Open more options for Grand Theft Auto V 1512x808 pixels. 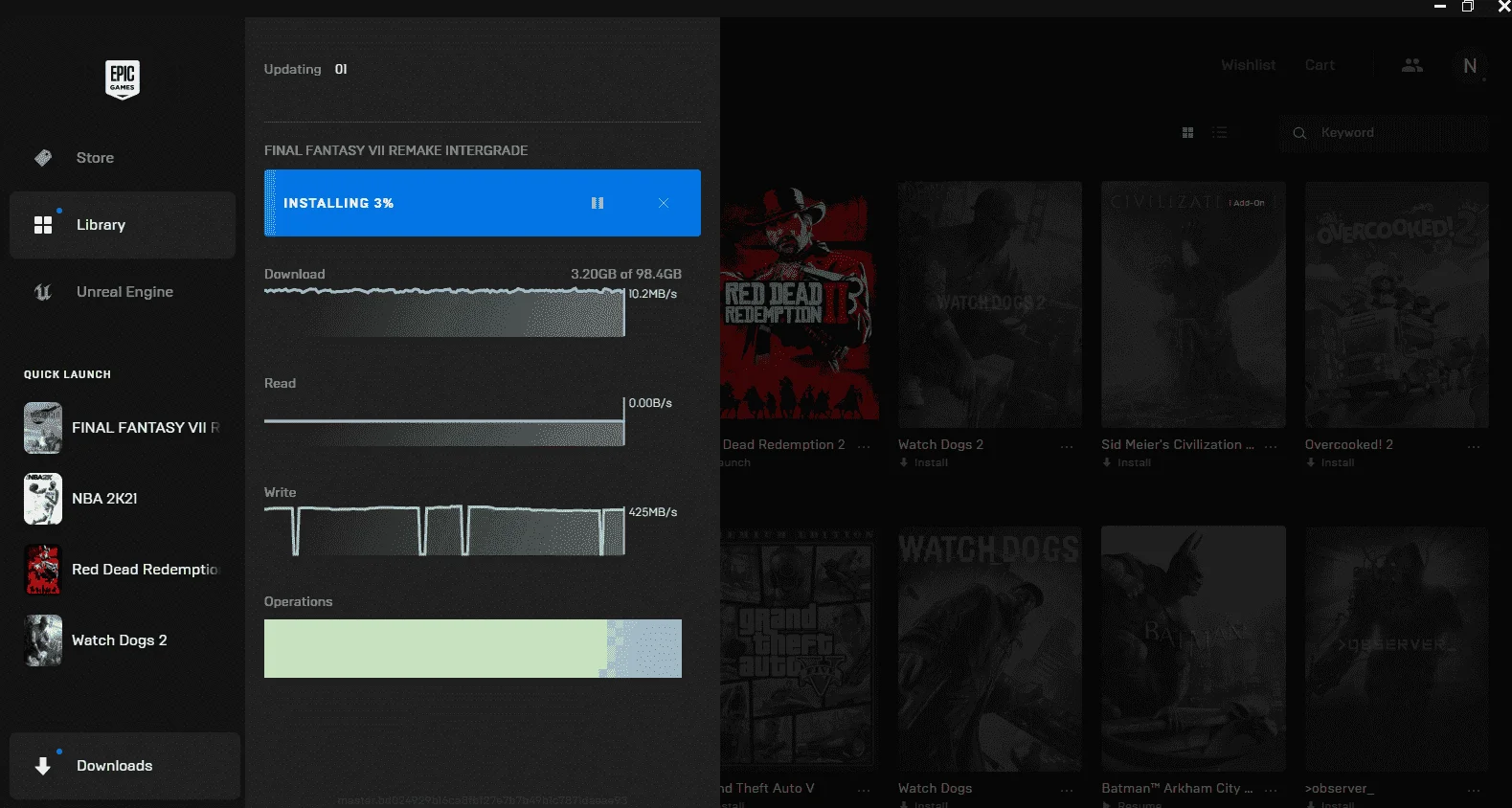coord(864,790)
